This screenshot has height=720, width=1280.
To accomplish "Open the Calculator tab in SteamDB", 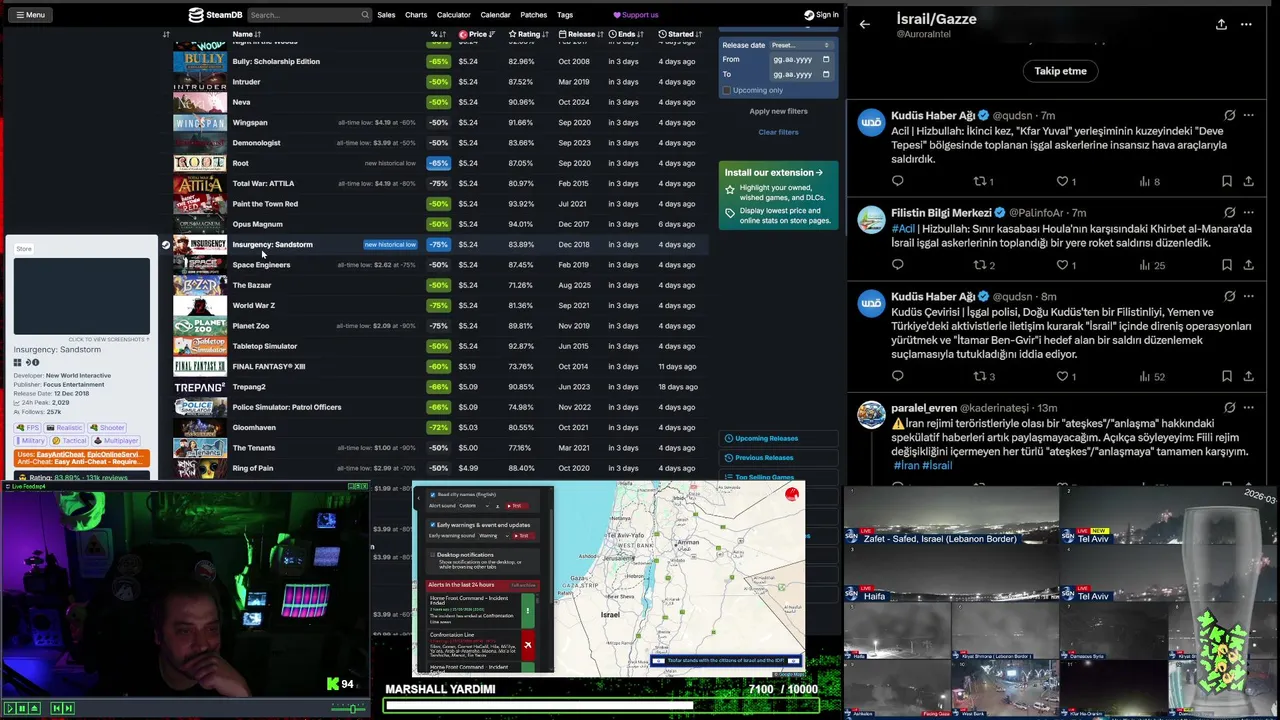I will [453, 15].
